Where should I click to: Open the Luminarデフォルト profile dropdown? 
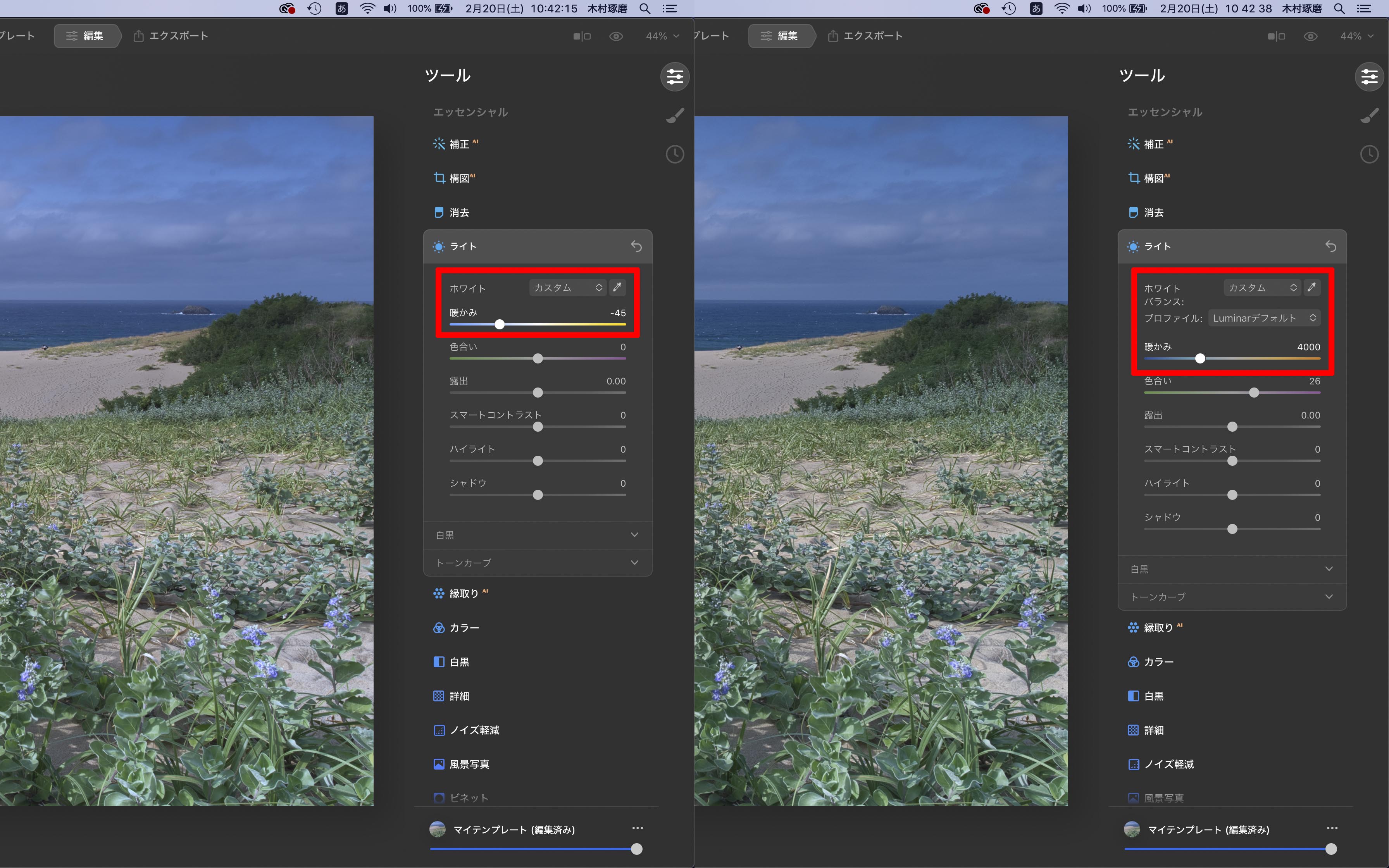(1264, 318)
